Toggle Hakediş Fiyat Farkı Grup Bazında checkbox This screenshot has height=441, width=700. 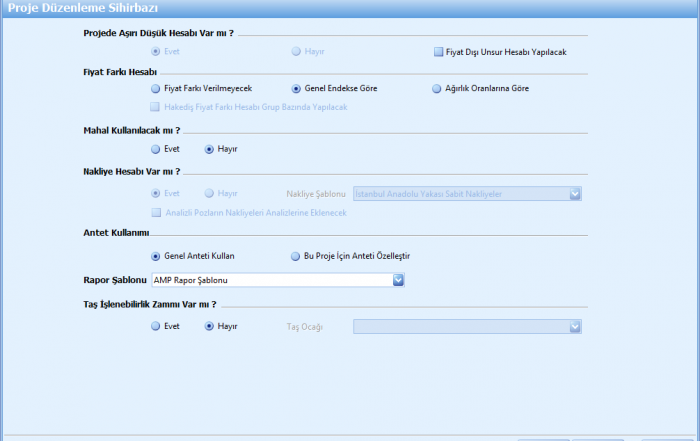click(x=155, y=107)
